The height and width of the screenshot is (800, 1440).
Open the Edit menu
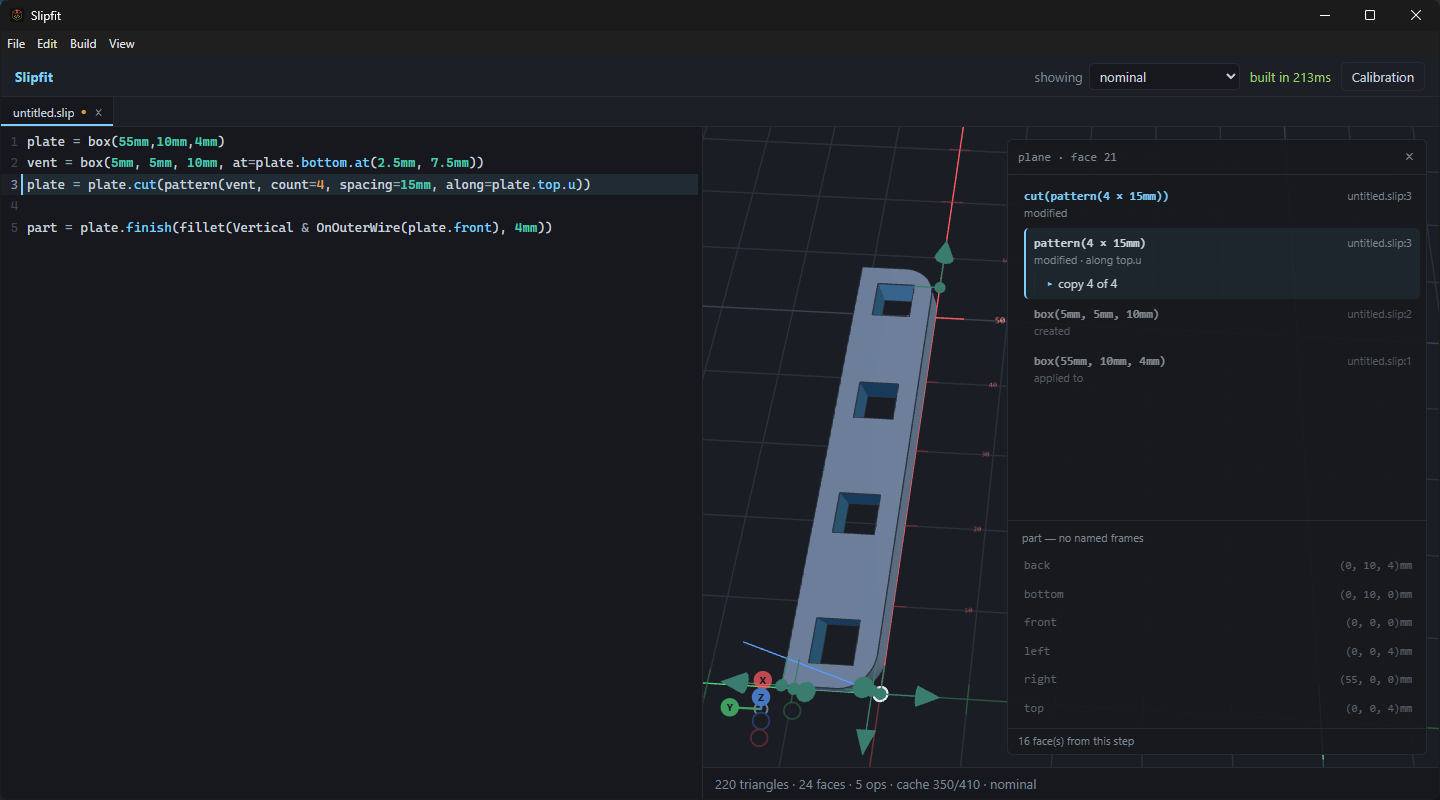(x=47, y=44)
